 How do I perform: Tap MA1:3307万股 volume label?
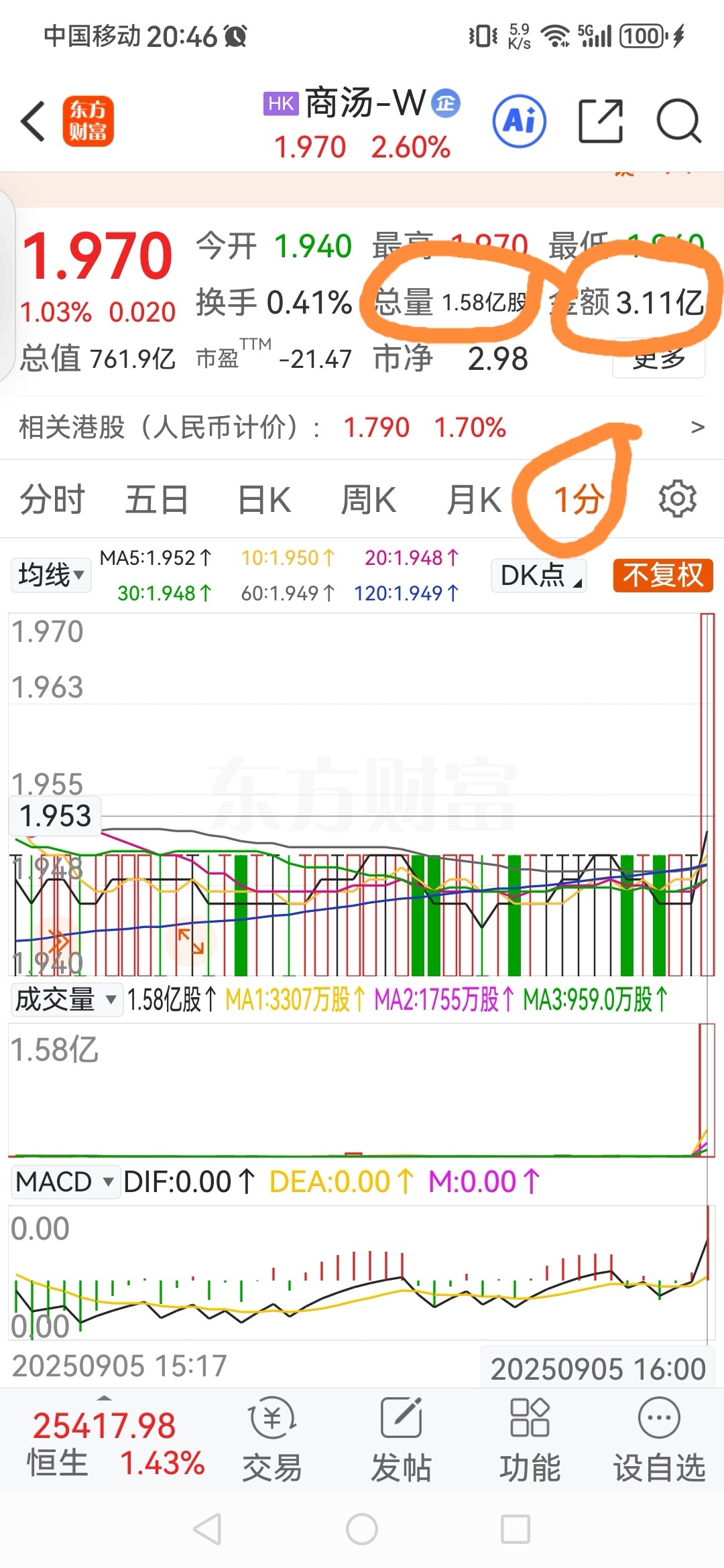[x=295, y=999]
